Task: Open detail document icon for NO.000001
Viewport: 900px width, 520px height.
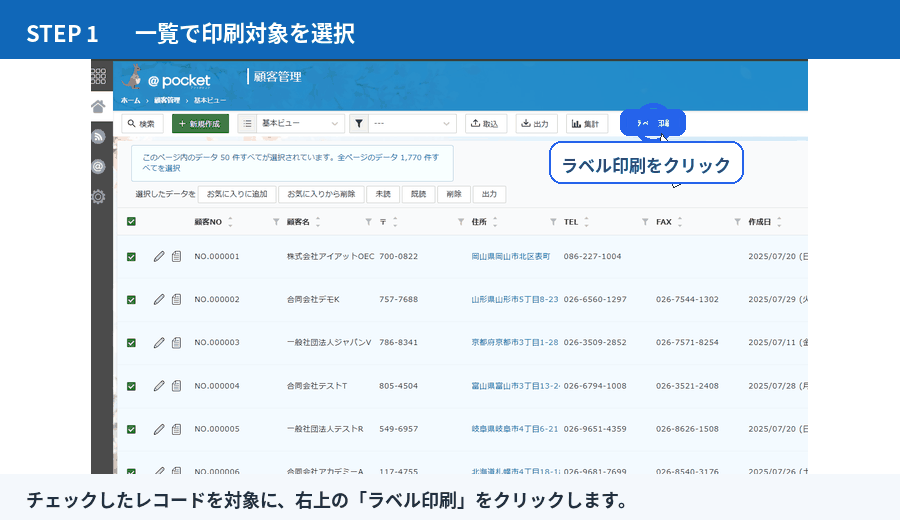Action: (176, 257)
